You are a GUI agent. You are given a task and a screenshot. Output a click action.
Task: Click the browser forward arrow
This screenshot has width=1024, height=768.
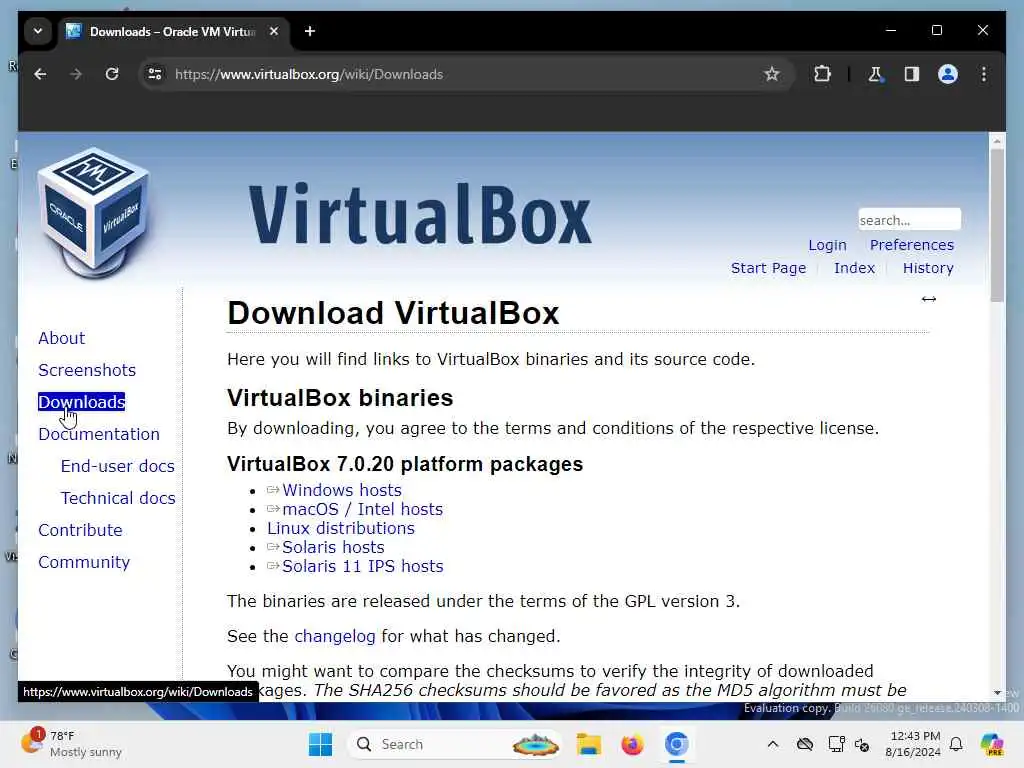[76, 74]
